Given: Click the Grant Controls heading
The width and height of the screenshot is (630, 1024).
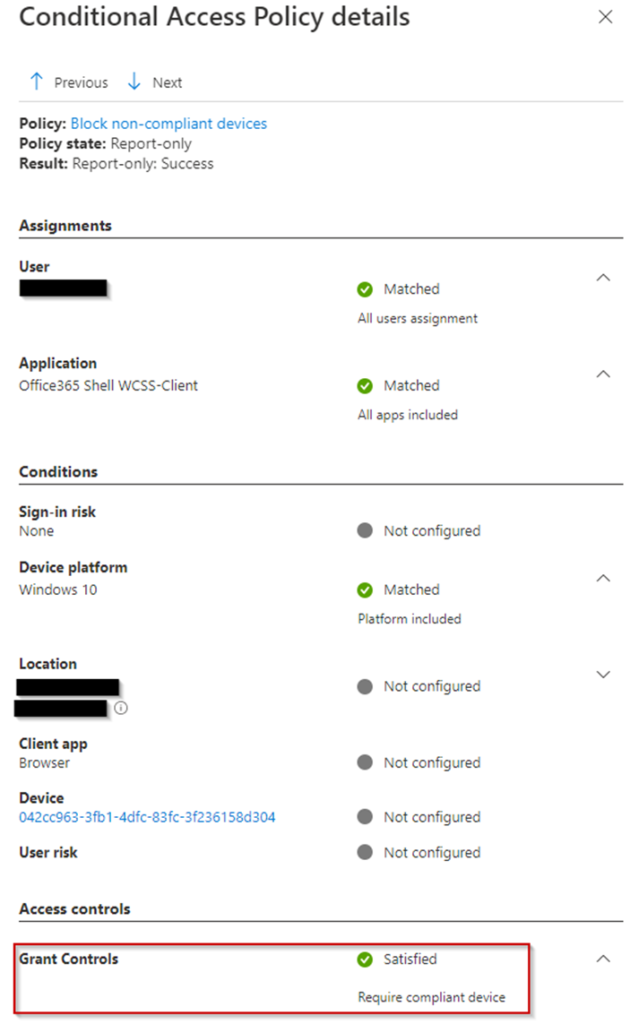Looking at the screenshot, I should coord(68,959).
